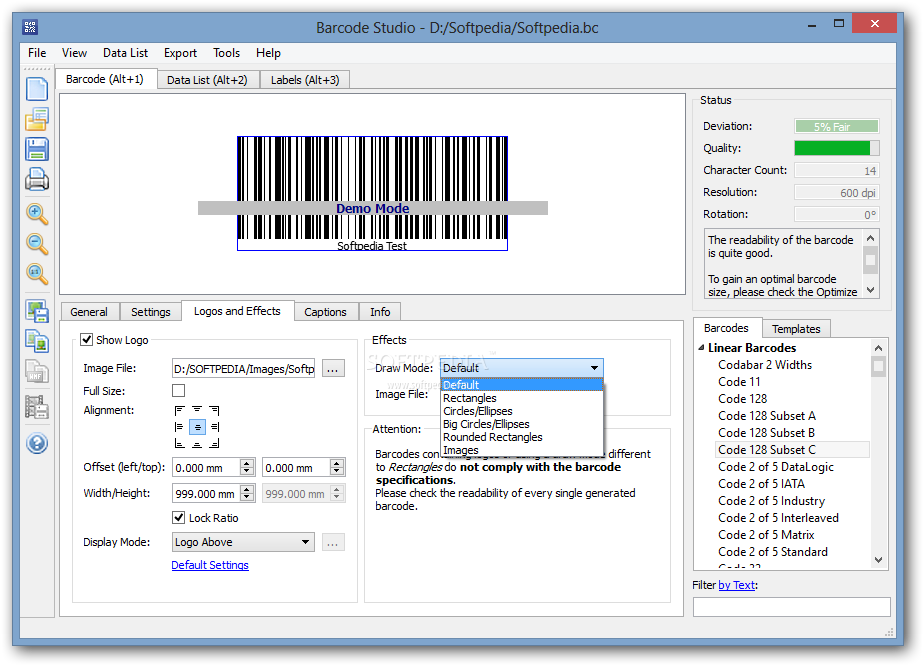Image resolution: width=924 pixels, height=666 pixels.
Task: Choose Big Circles/Ellipses draw mode option
Action: point(522,424)
